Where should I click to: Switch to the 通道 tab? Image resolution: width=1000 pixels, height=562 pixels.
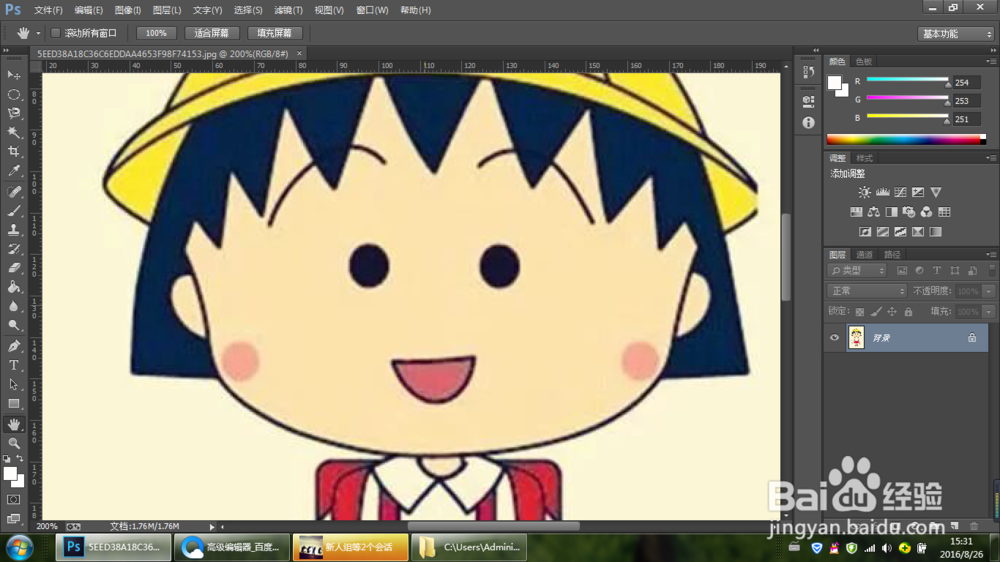click(864, 255)
